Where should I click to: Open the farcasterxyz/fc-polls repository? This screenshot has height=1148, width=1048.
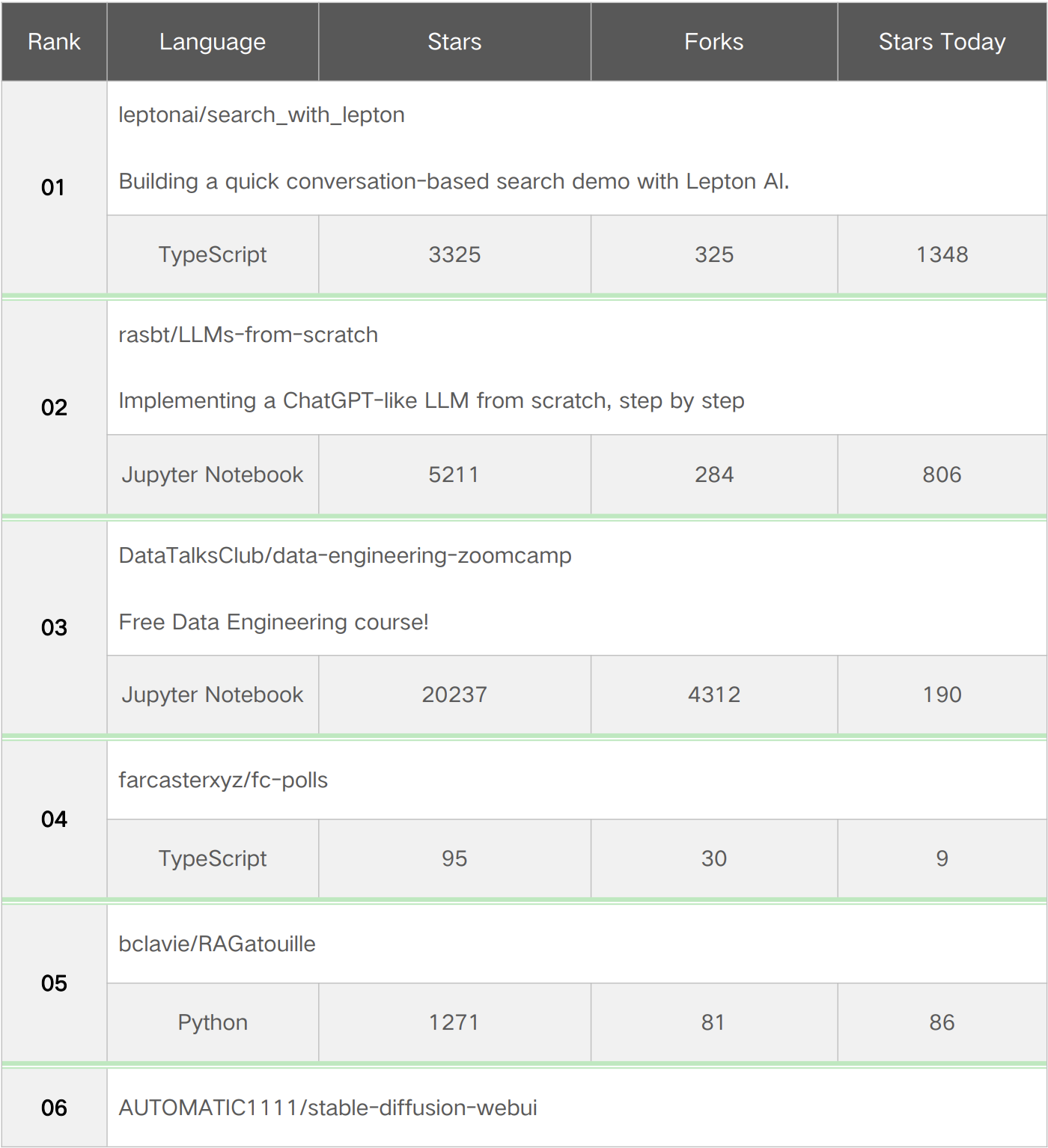(x=223, y=780)
